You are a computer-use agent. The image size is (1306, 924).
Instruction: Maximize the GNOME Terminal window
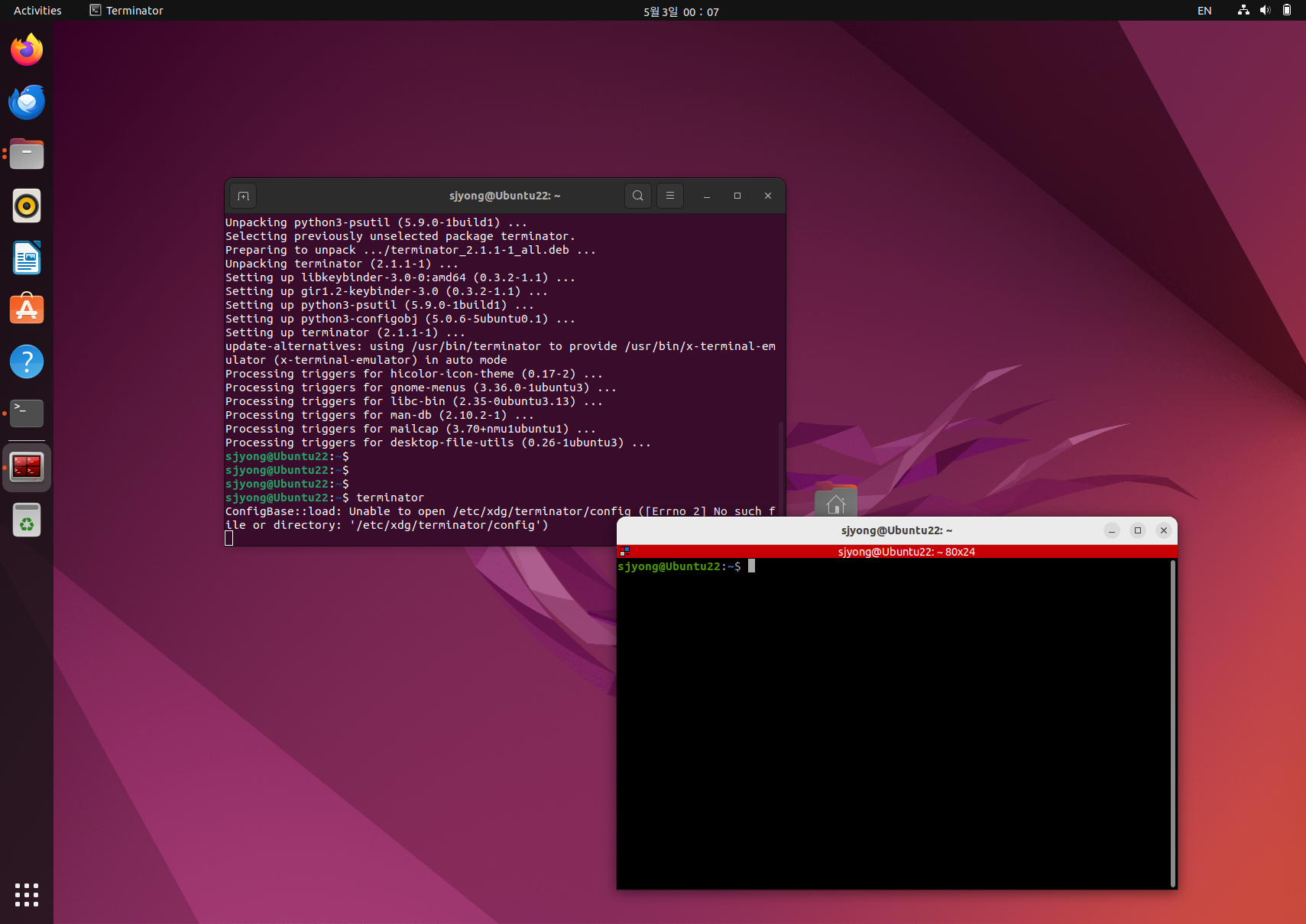click(737, 196)
